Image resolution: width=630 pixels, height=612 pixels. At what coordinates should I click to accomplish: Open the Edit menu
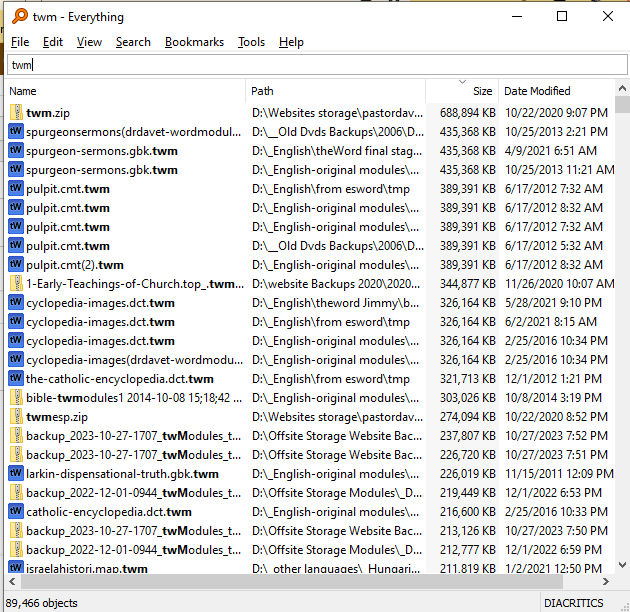[x=53, y=42]
